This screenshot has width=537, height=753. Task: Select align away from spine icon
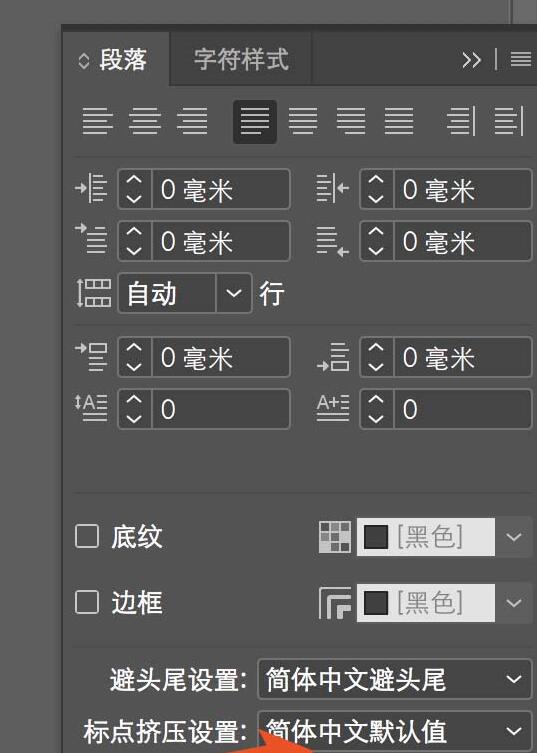coord(509,121)
